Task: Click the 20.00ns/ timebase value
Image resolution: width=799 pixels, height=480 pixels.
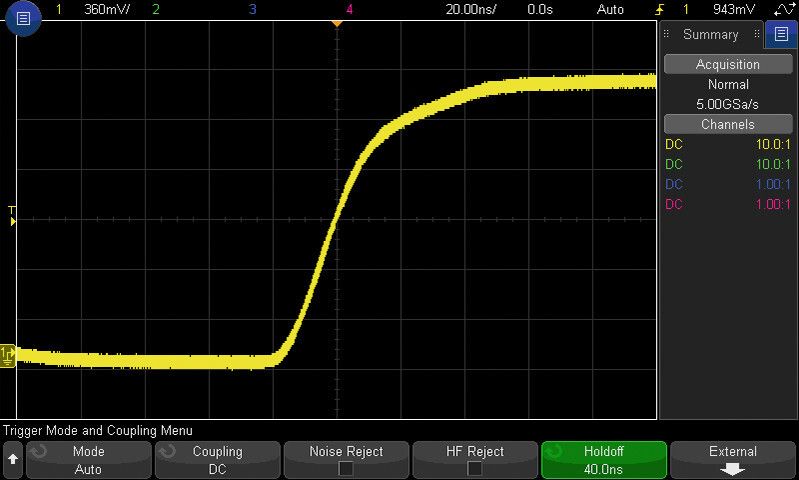Action: (x=471, y=9)
